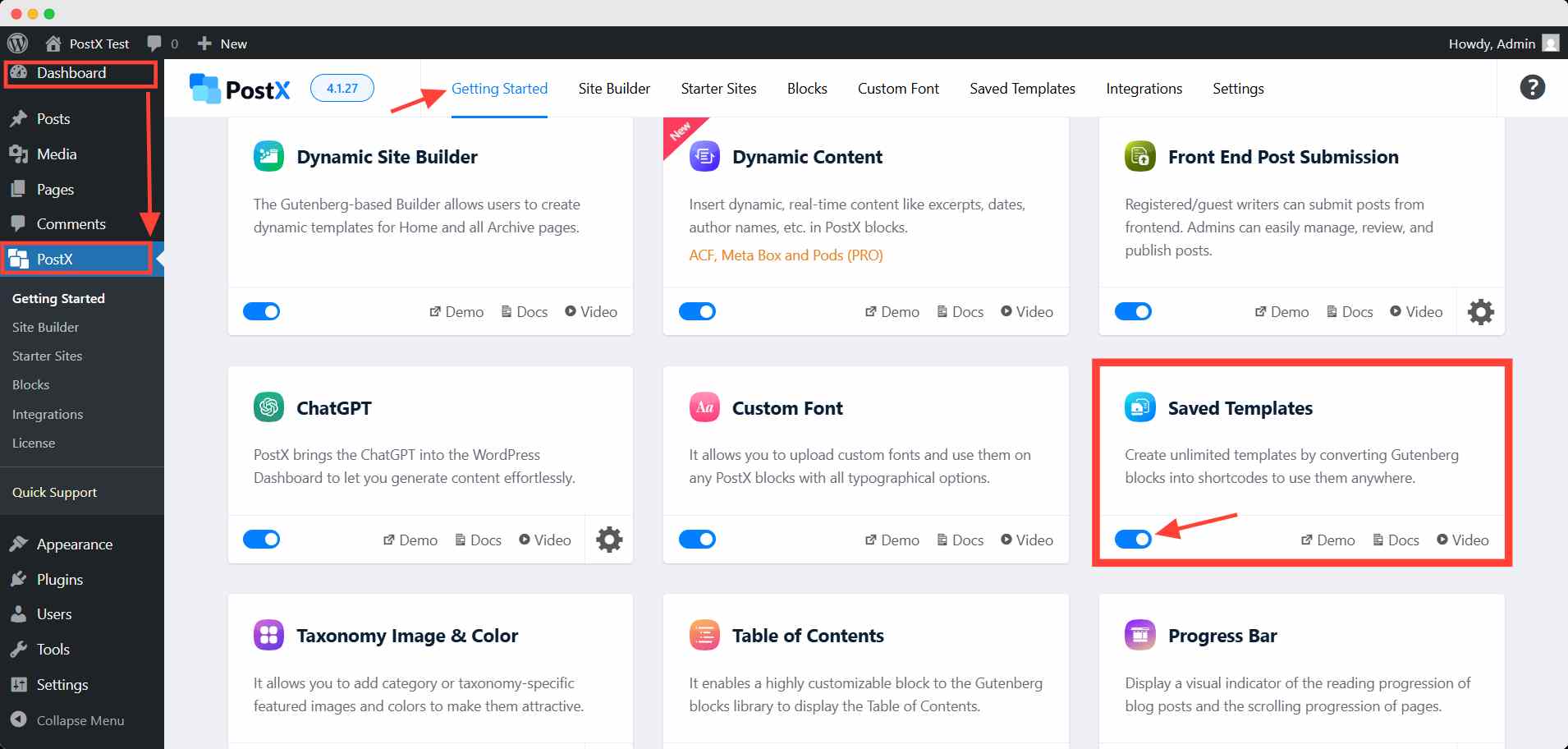
Task: Open the Blocks submenu link
Action: click(x=30, y=384)
